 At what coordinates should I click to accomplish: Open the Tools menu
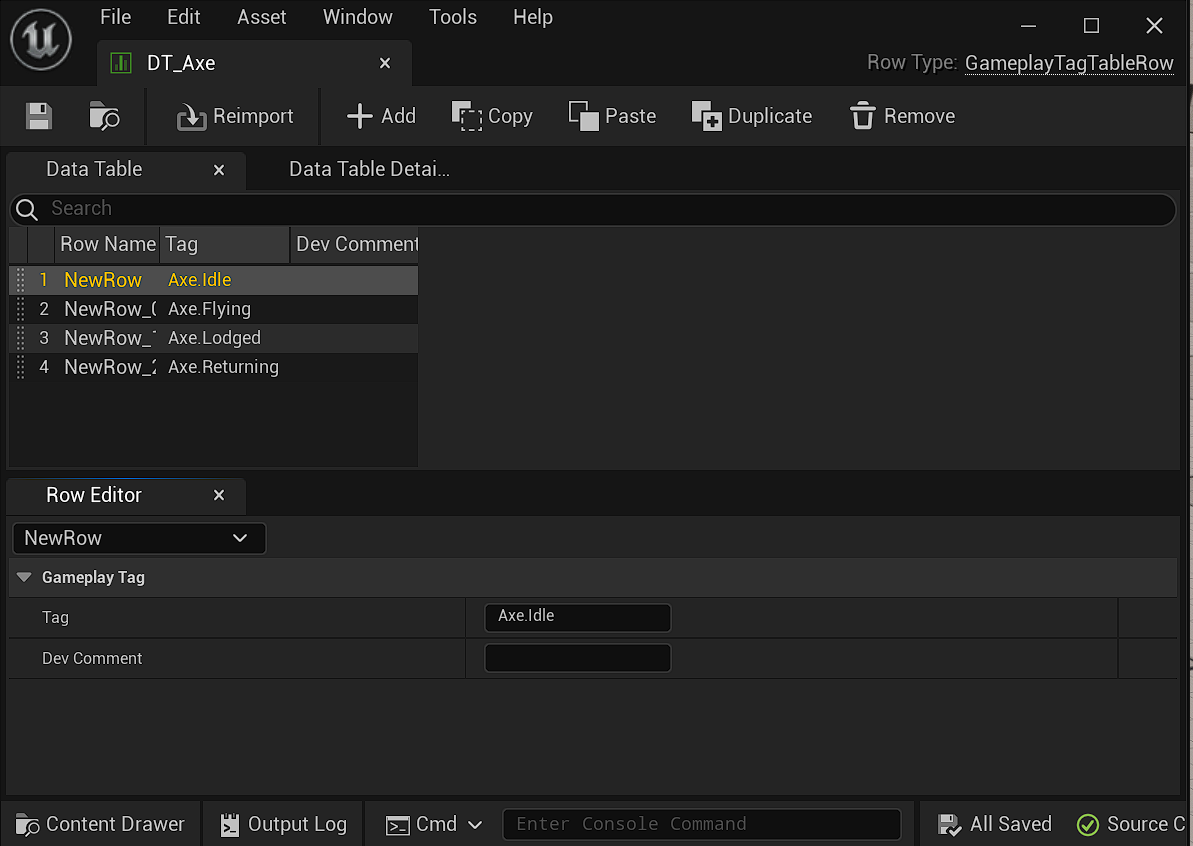(x=453, y=17)
